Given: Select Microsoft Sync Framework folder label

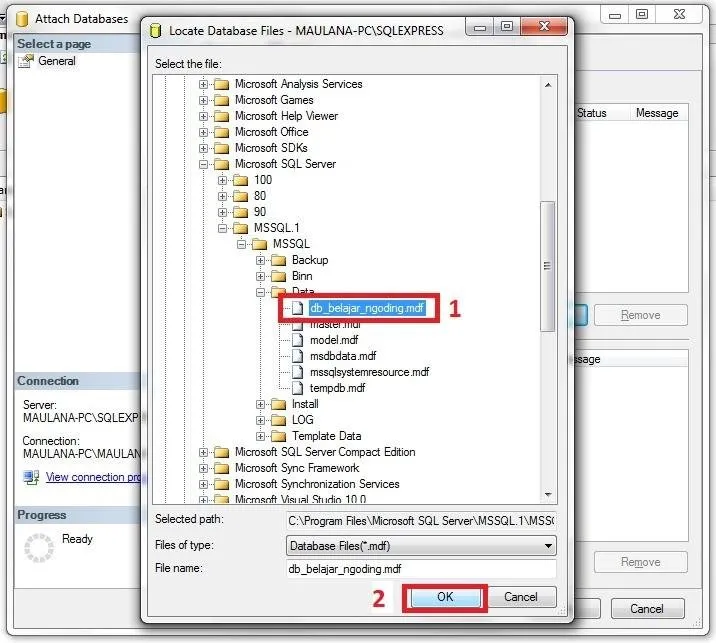Looking at the screenshot, I should [x=297, y=468].
